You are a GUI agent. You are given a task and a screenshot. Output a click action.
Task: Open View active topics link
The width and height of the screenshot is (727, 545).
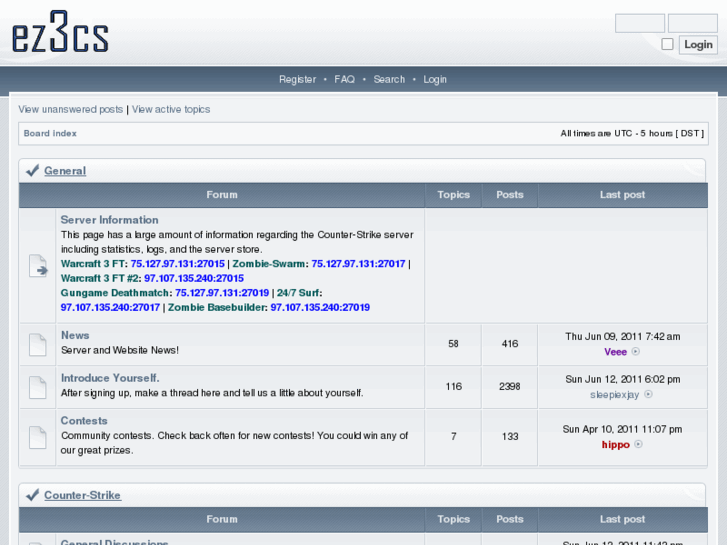pos(171,109)
